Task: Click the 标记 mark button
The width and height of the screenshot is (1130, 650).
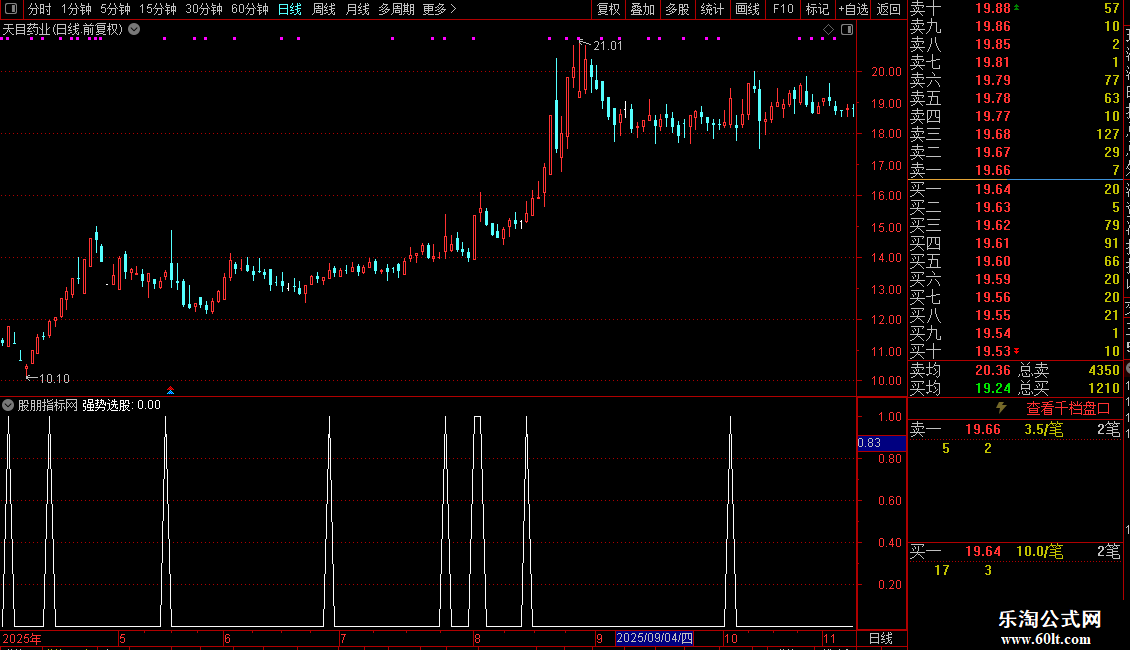Action: (817, 9)
